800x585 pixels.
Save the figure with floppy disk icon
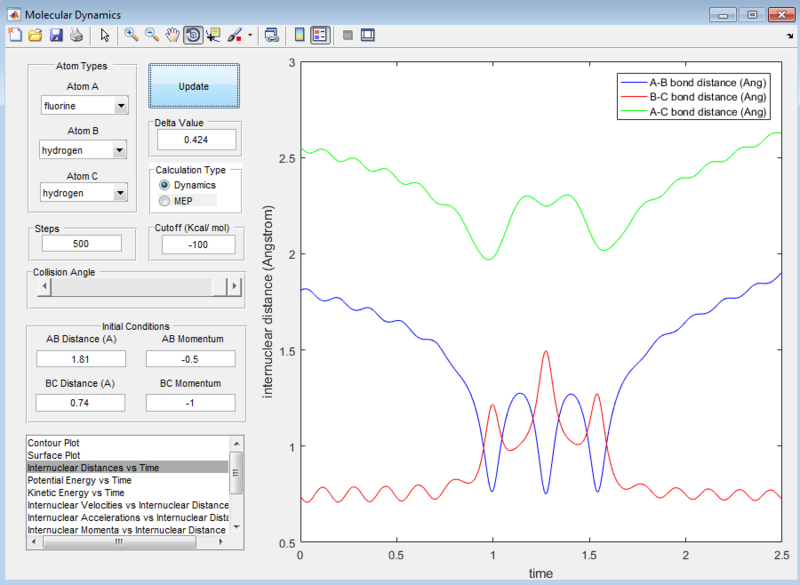tap(56, 35)
